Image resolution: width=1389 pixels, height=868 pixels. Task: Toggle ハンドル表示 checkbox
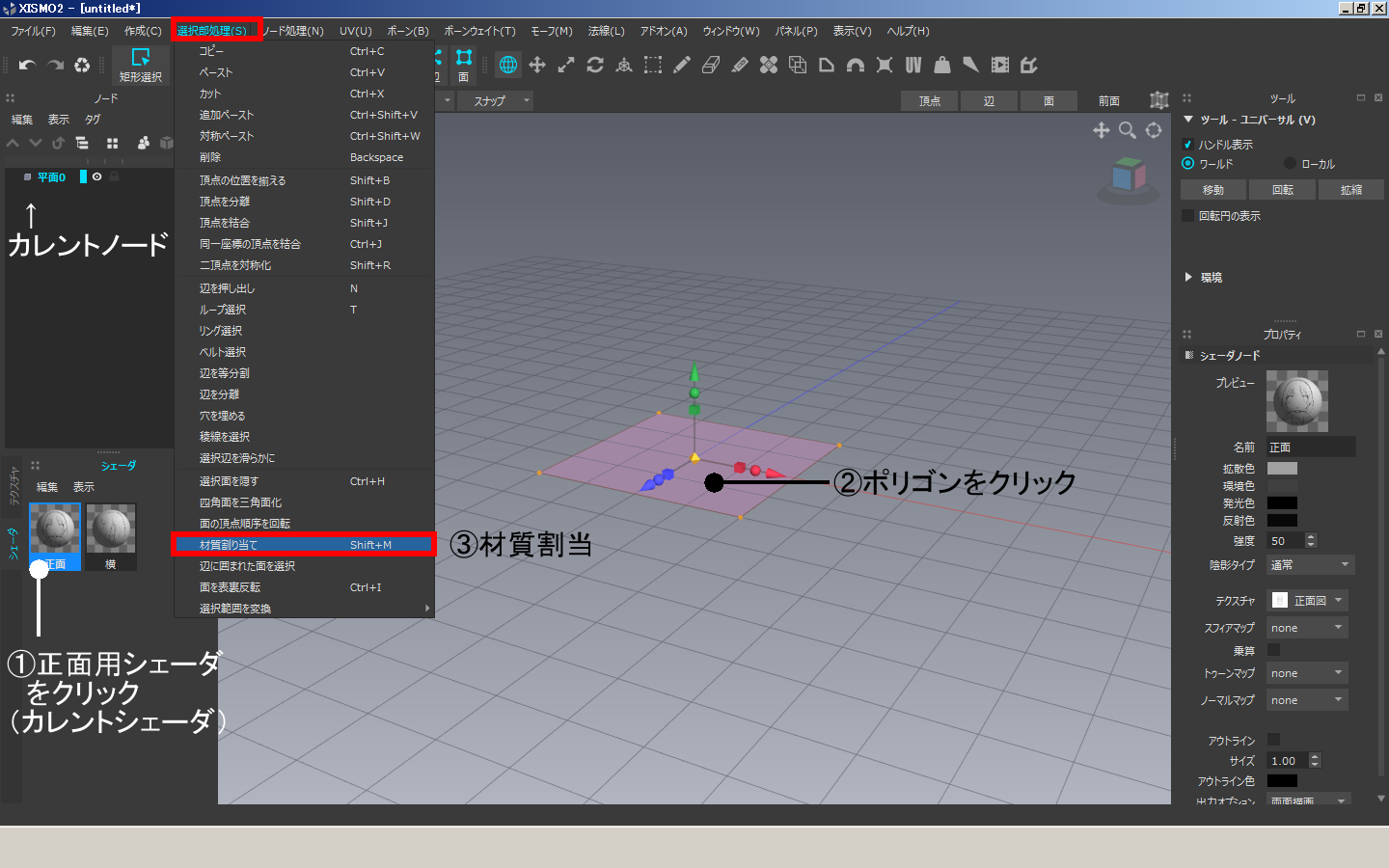click(1188, 144)
